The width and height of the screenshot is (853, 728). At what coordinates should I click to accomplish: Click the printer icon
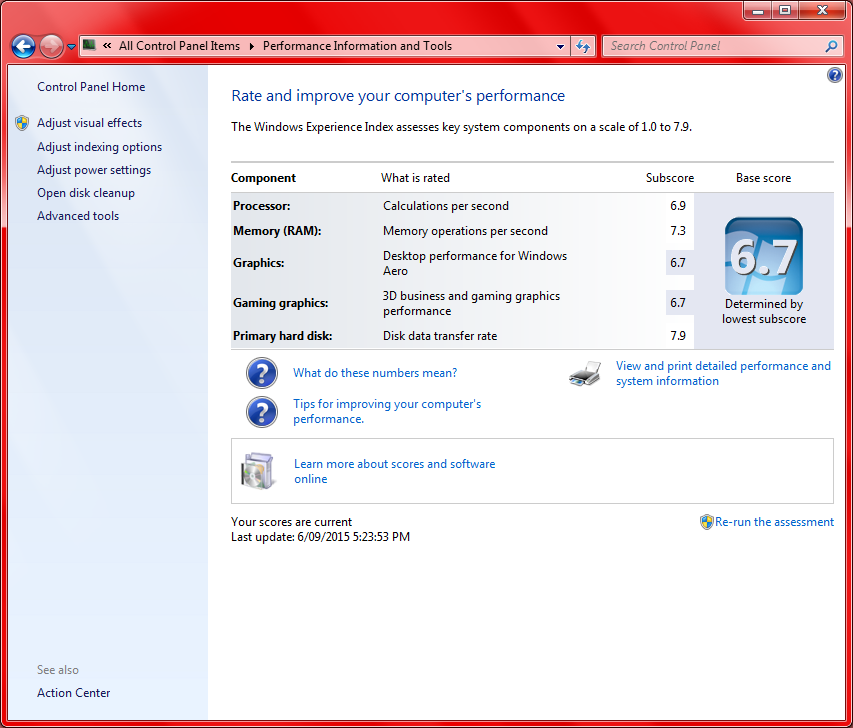coord(585,374)
